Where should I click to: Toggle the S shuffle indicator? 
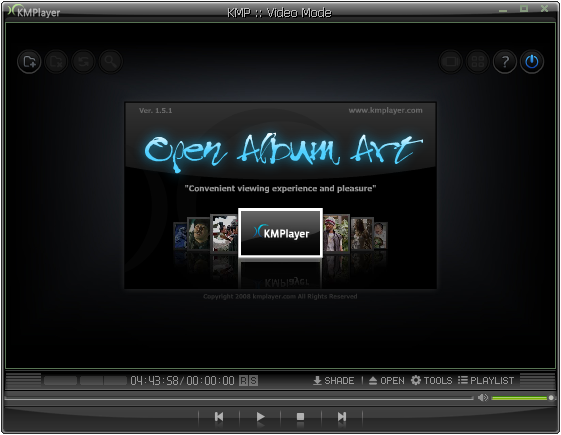point(253,381)
